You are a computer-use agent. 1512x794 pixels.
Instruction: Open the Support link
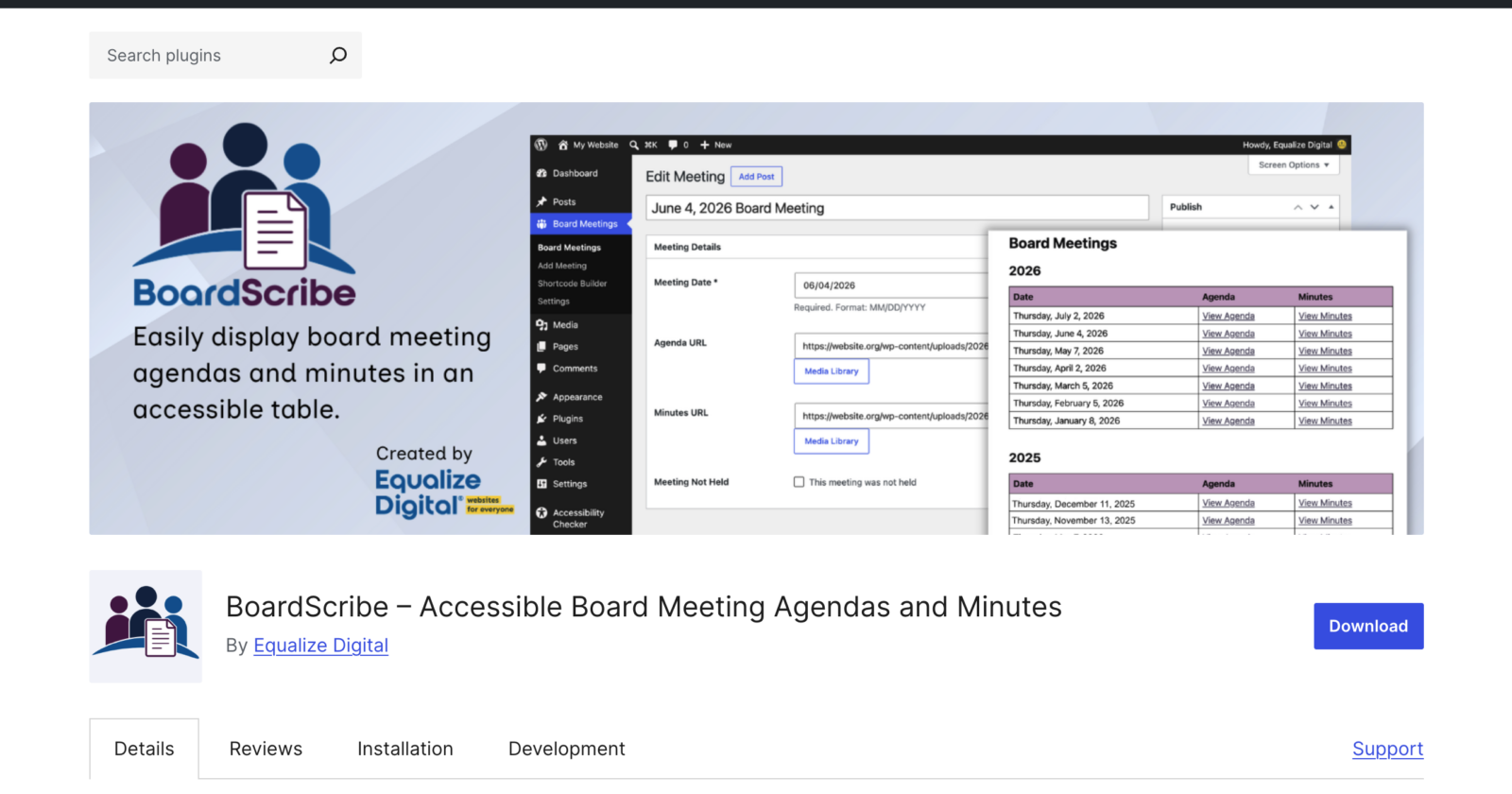1387,749
